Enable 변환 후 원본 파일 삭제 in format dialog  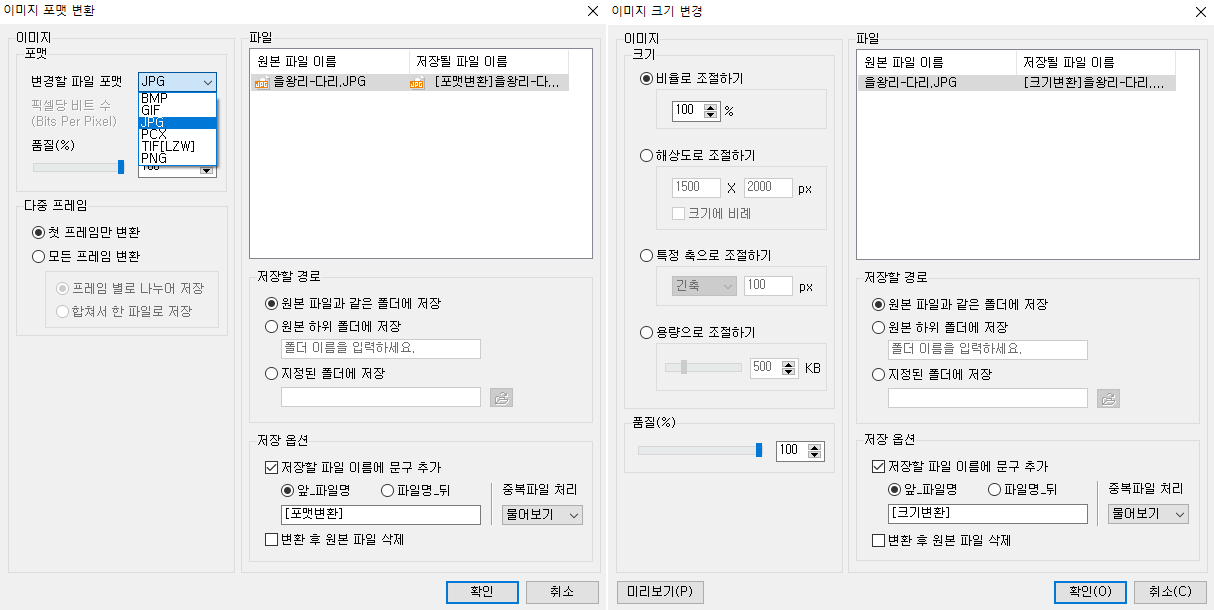(x=271, y=540)
